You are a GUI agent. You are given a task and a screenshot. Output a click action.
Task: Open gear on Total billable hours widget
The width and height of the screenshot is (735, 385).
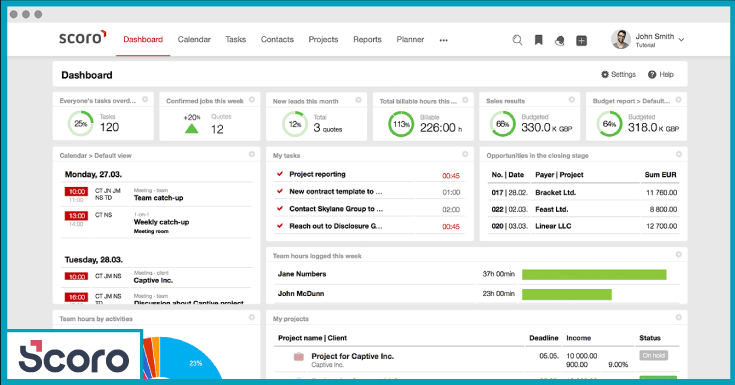[465, 100]
